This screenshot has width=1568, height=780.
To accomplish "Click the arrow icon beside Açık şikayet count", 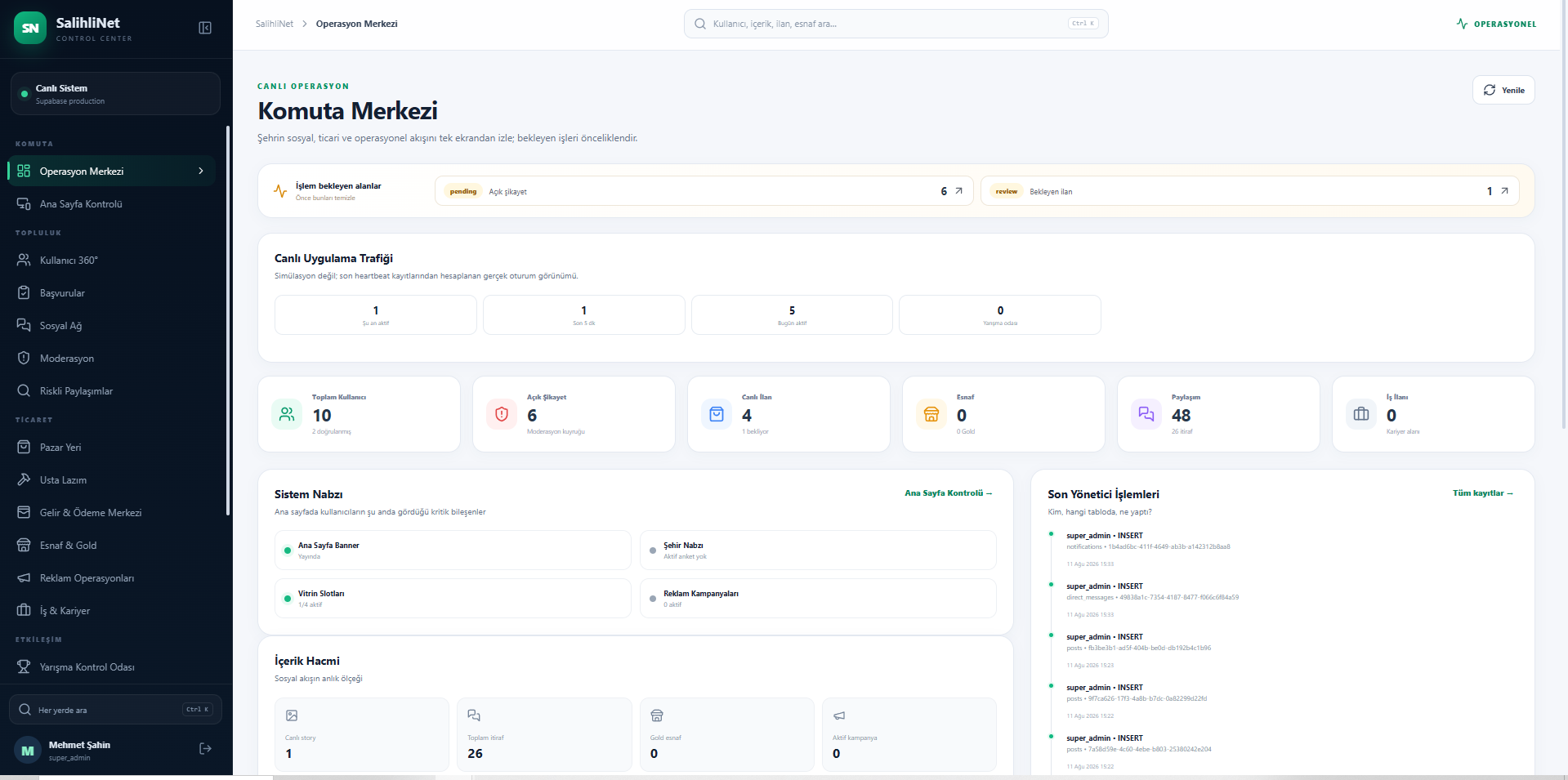I will click(958, 191).
